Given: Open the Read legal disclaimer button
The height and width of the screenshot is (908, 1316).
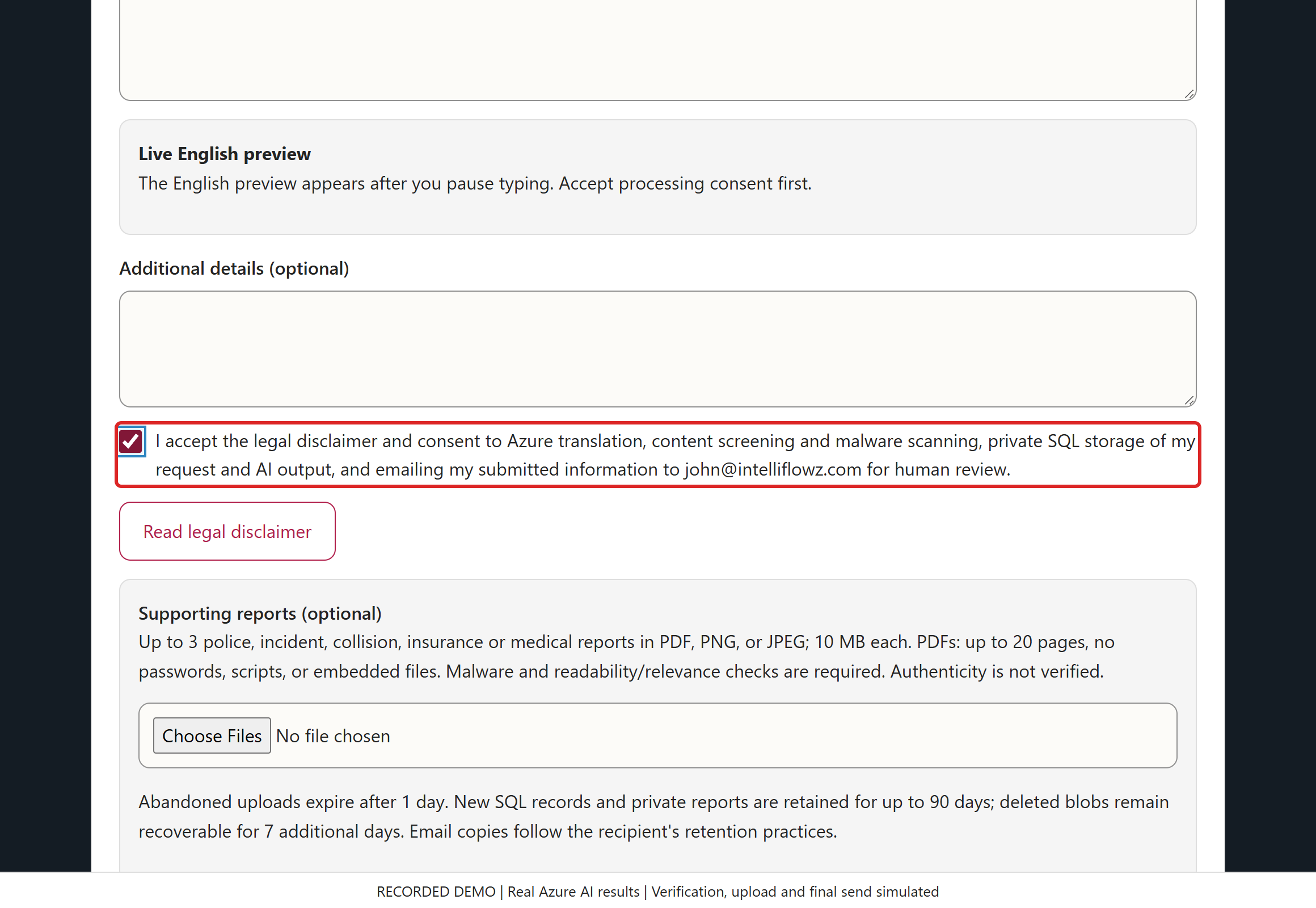Looking at the screenshot, I should click(x=227, y=531).
